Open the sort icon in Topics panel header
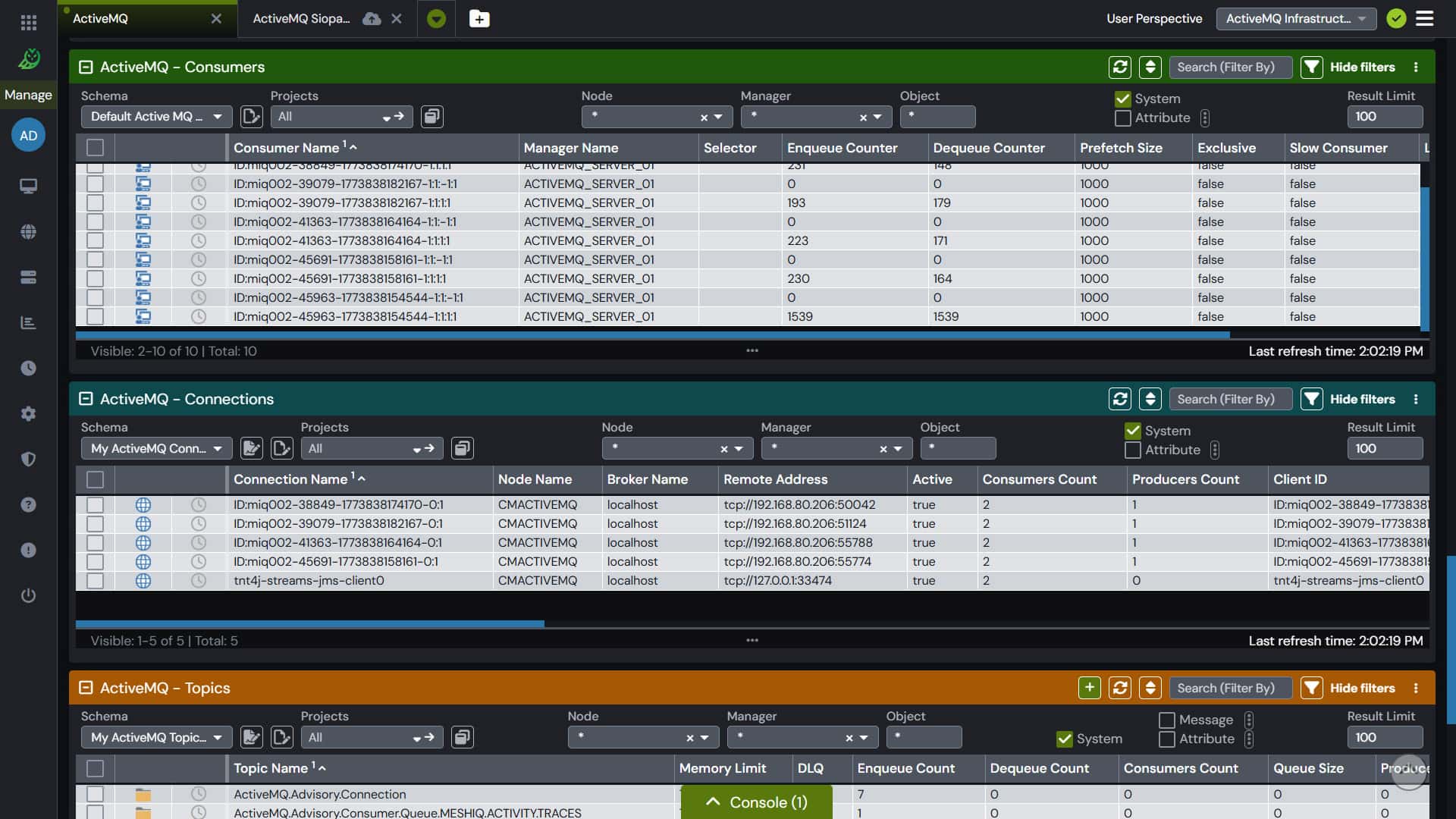Image resolution: width=1456 pixels, height=819 pixels. point(1151,688)
